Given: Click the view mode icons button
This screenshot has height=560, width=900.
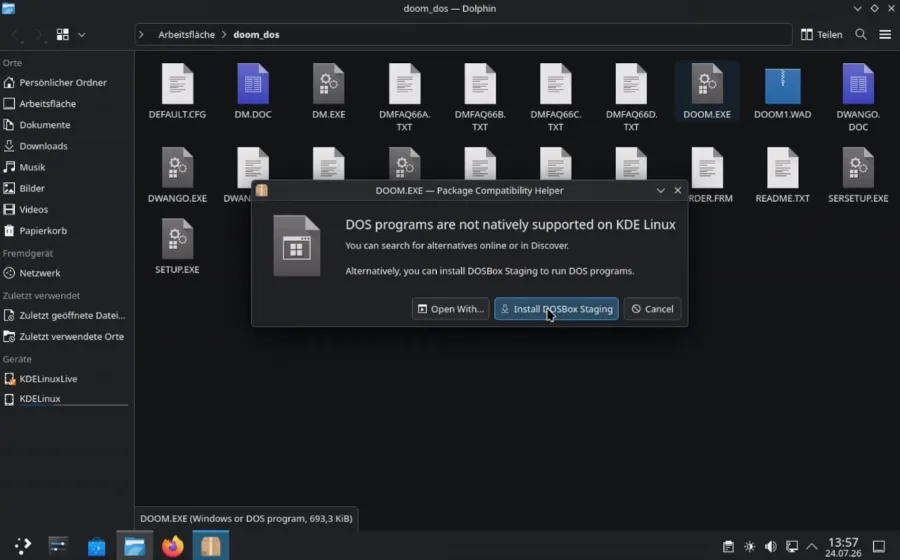Looking at the screenshot, I should click(x=63, y=34).
